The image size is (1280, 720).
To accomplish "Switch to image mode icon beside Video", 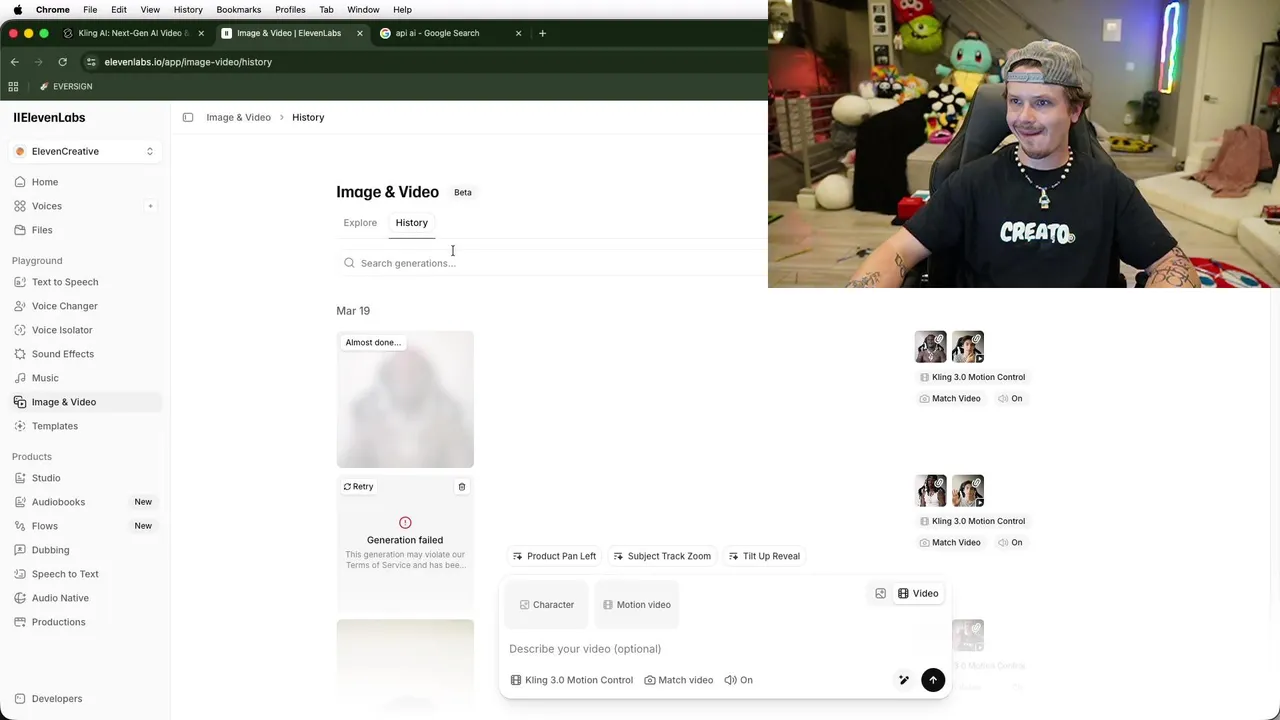I will click(x=880, y=594).
